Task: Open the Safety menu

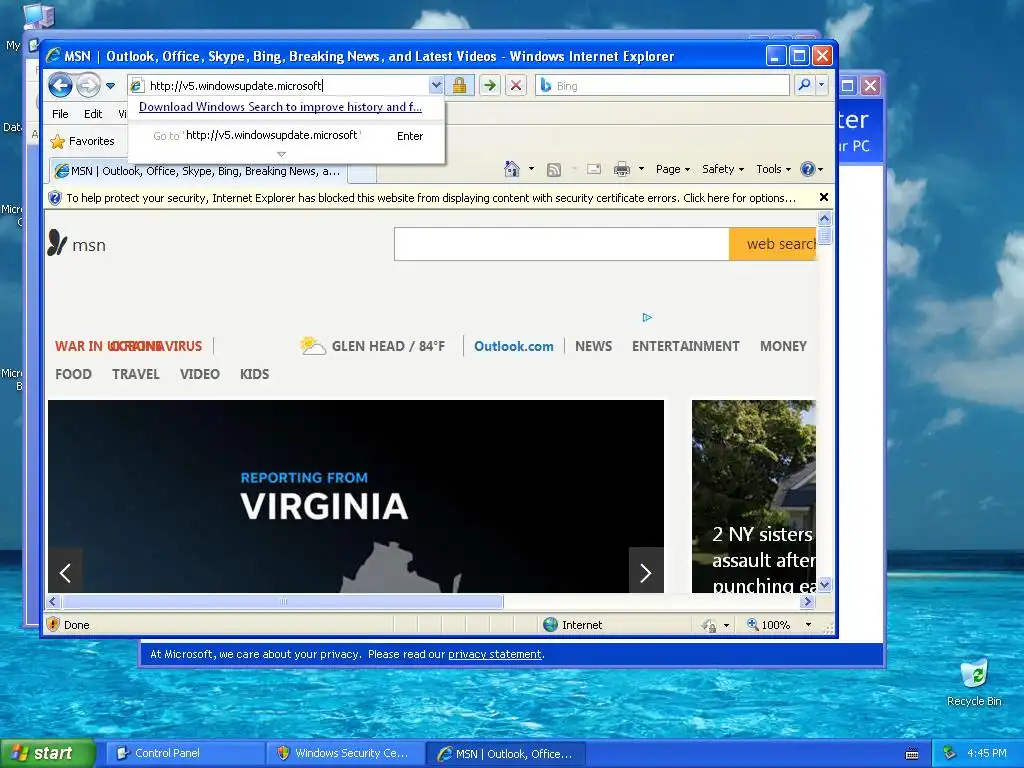Action: click(722, 169)
